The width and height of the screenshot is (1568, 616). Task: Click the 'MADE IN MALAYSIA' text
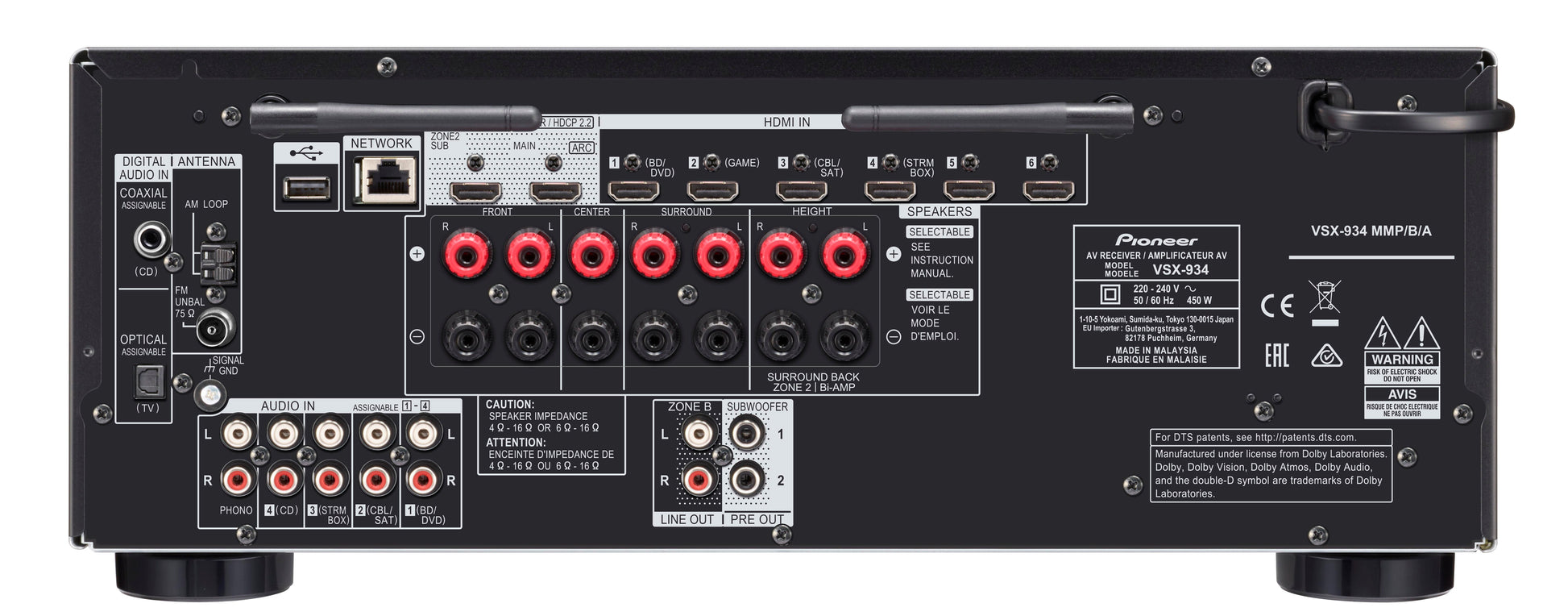(x=1156, y=351)
